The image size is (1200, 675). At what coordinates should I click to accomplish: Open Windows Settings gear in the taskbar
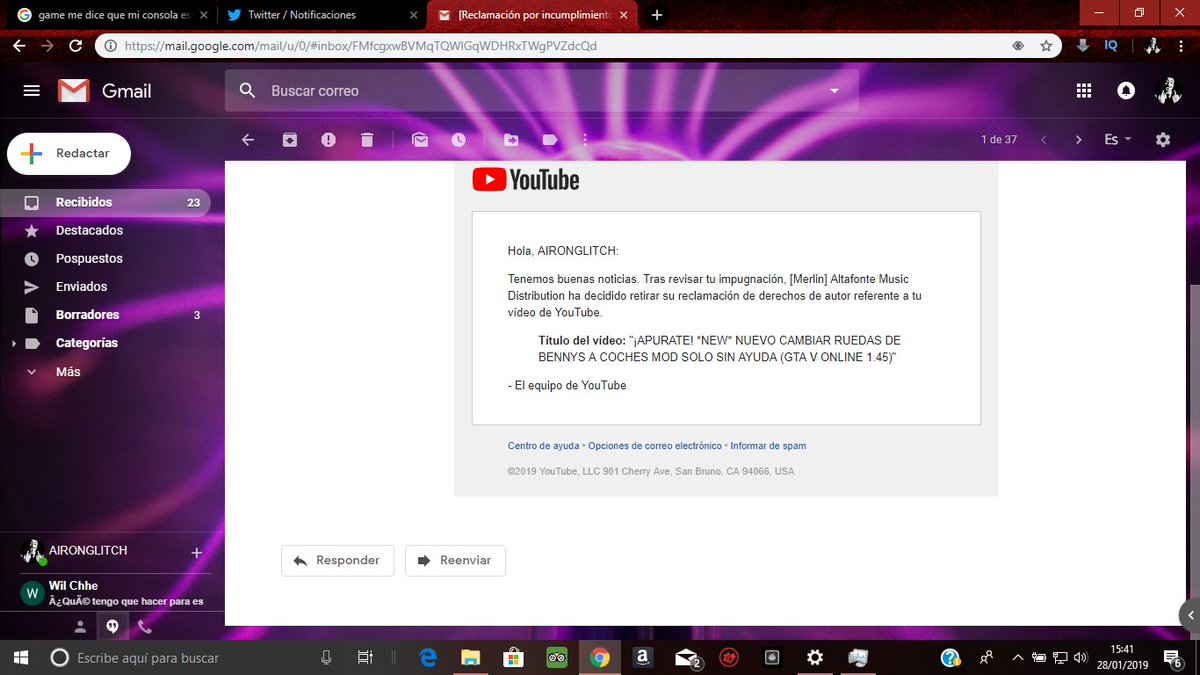coord(815,658)
